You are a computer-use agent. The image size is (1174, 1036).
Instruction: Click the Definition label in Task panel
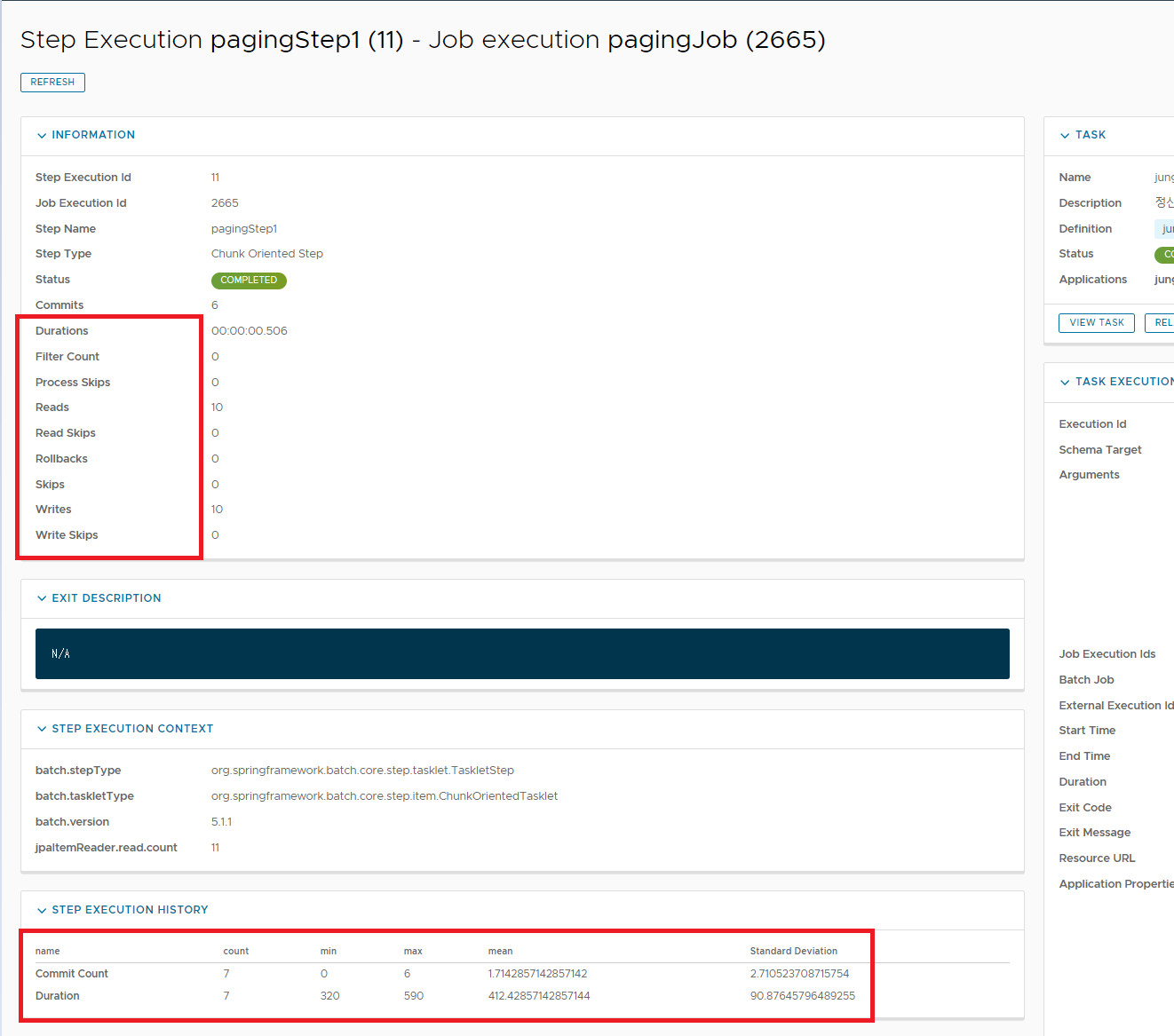[x=1085, y=229]
